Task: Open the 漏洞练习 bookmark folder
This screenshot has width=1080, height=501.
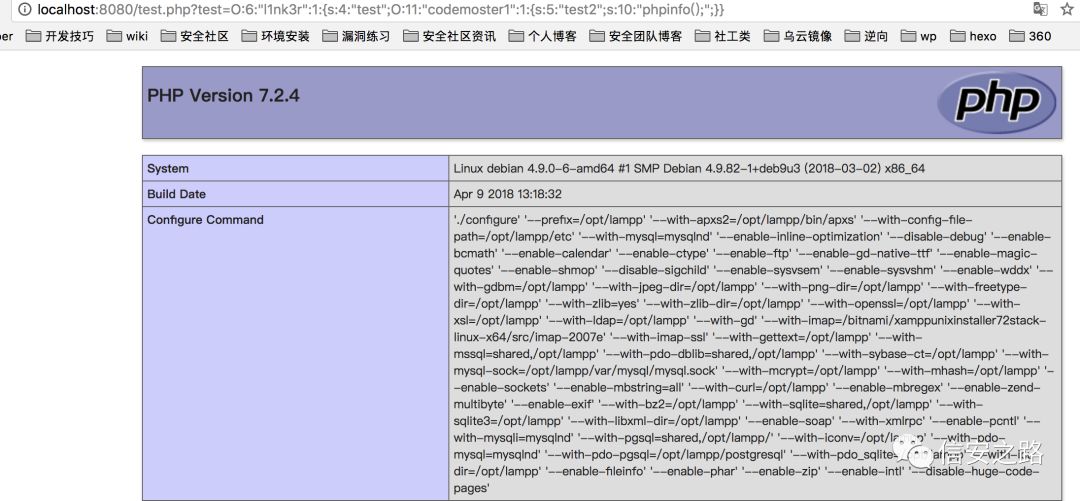Action: (356, 36)
